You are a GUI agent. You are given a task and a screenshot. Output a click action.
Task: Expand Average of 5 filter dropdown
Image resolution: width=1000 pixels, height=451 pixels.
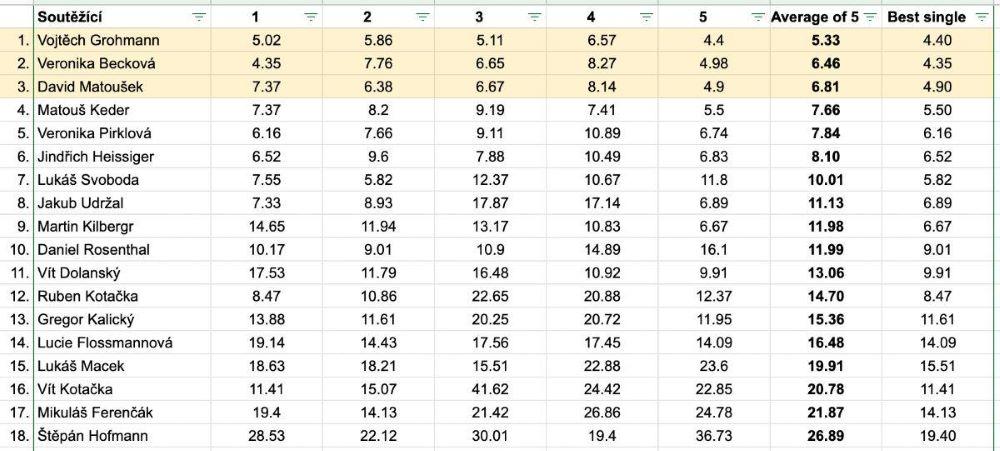point(870,17)
